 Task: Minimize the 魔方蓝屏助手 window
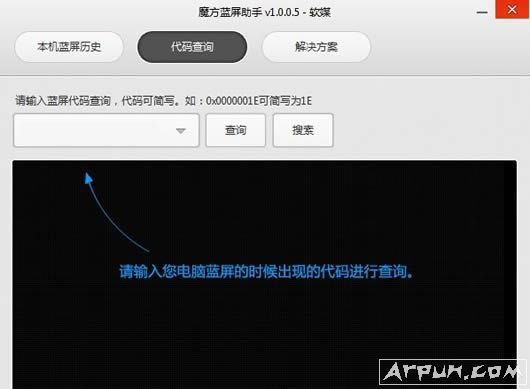pyautogui.click(x=482, y=12)
